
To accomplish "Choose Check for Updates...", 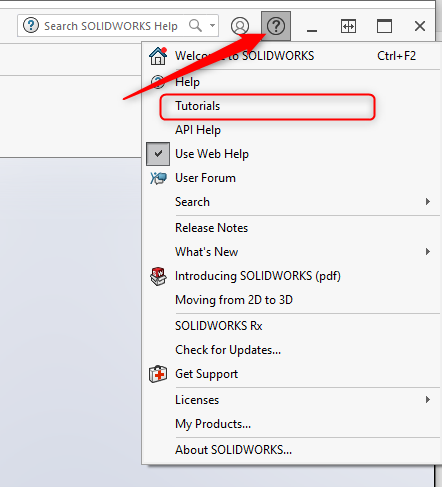I will coord(228,350).
